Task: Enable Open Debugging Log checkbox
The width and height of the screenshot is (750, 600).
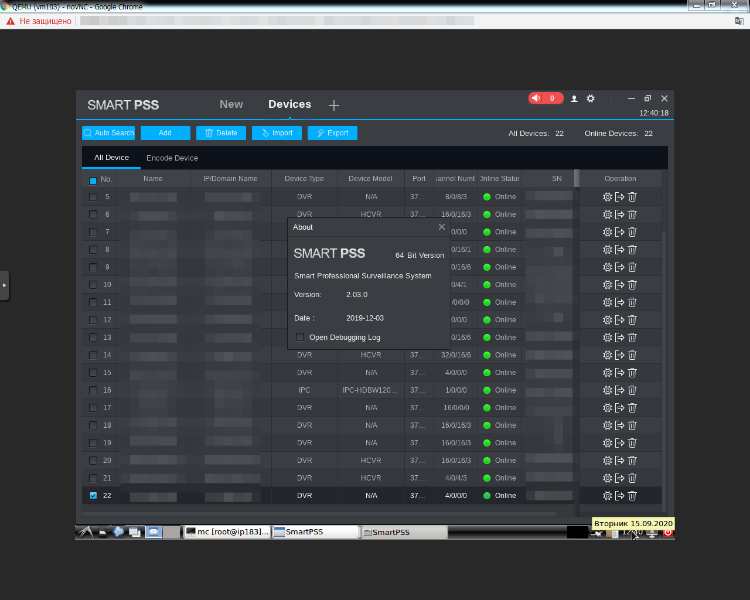Action: tap(300, 337)
